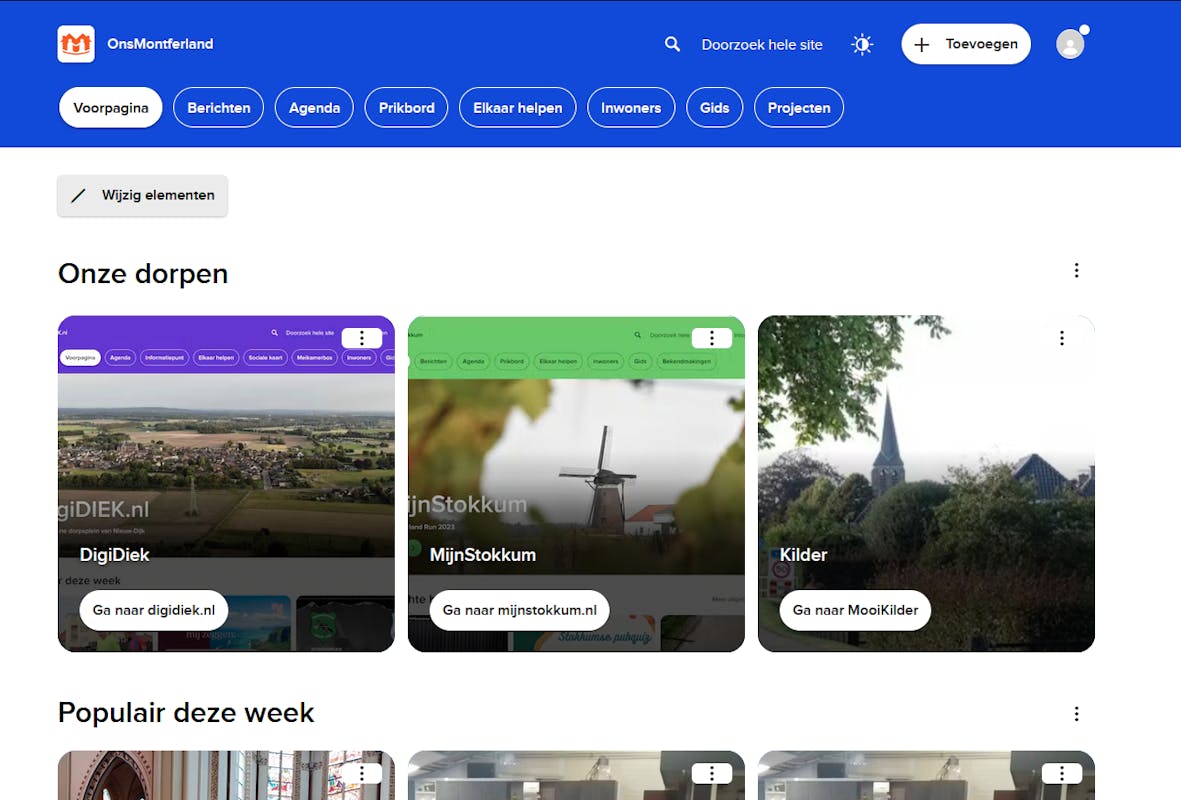
Task: Select the Prikbord tab
Action: 406,108
